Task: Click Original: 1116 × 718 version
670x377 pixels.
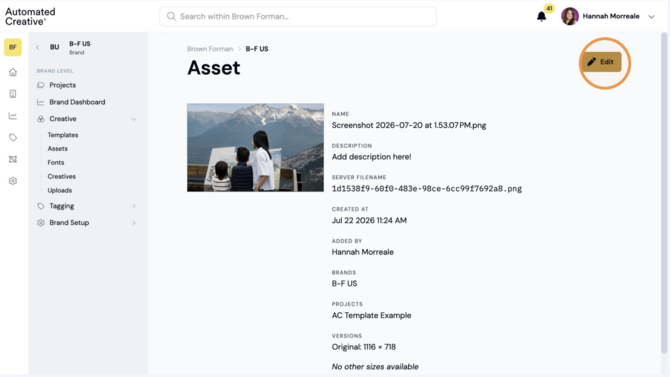Action: [x=364, y=347]
